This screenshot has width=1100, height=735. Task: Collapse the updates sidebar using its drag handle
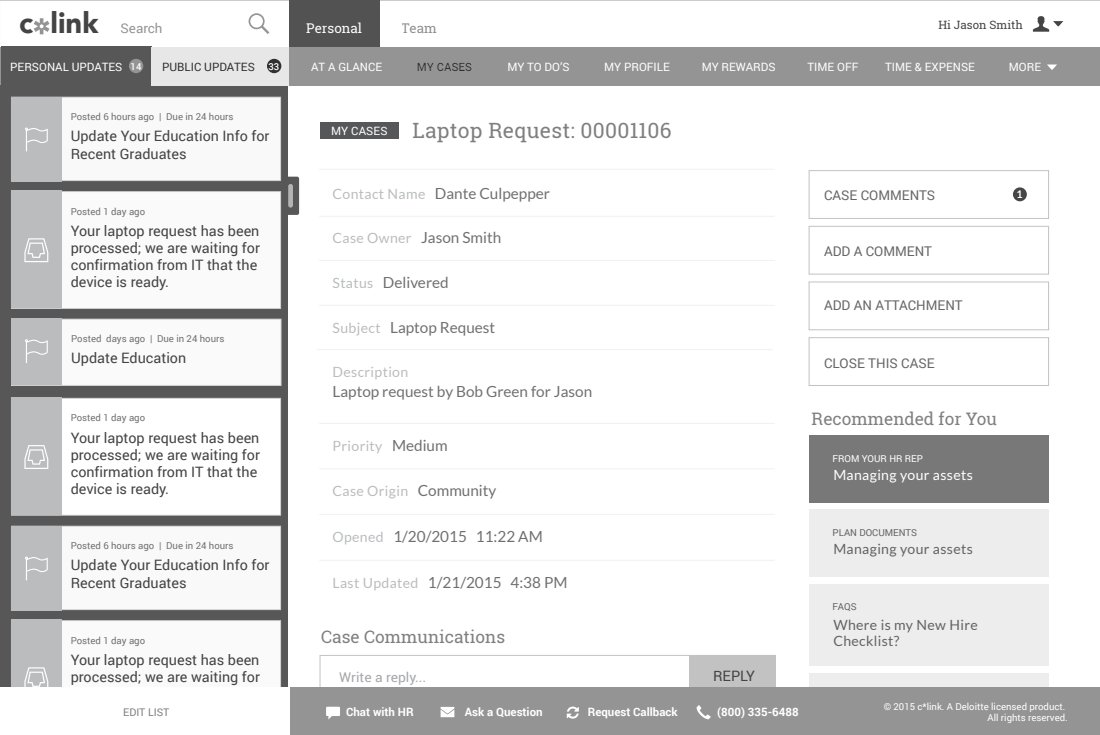[x=292, y=195]
